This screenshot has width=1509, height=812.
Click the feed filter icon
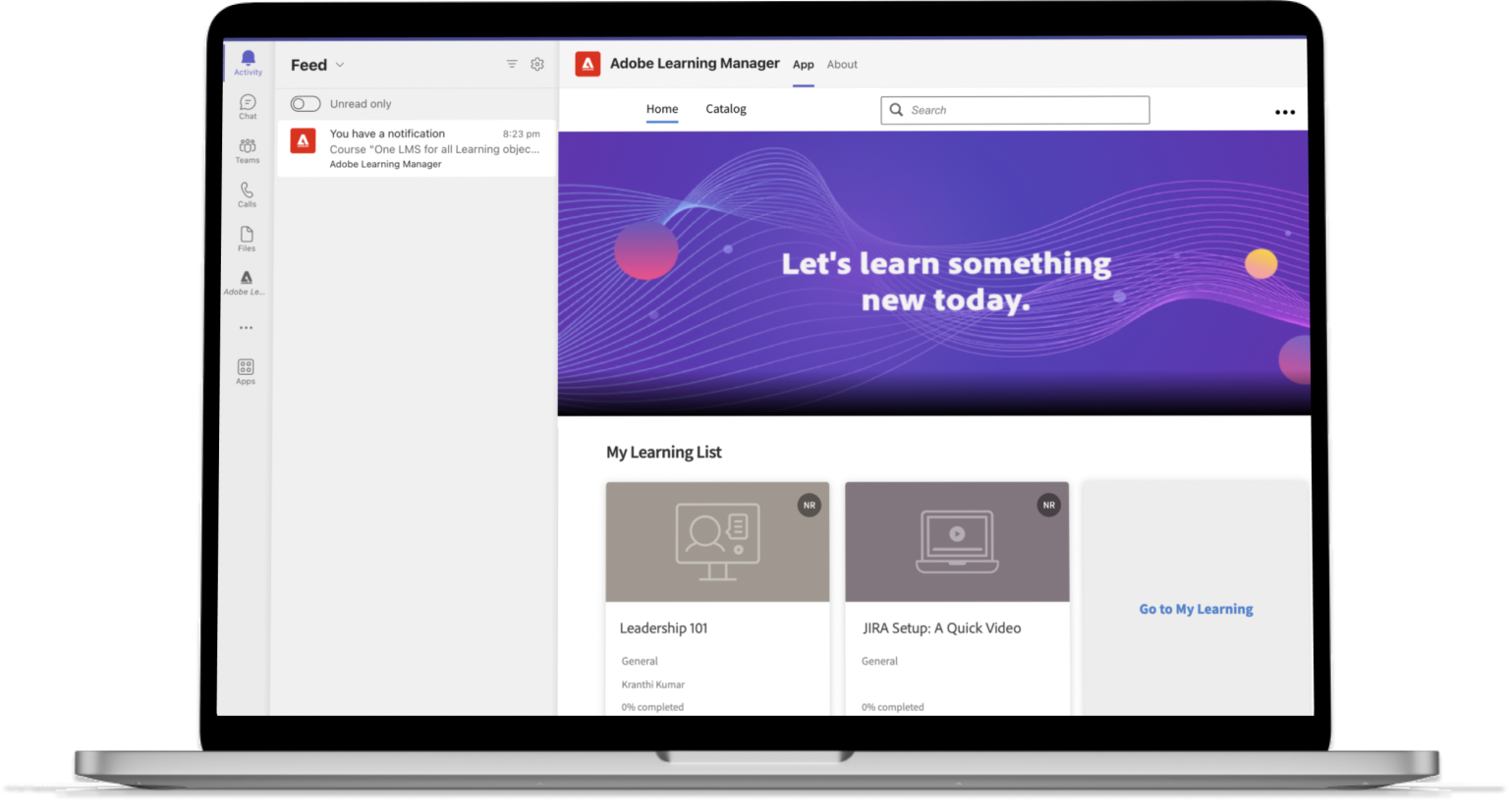pos(512,63)
